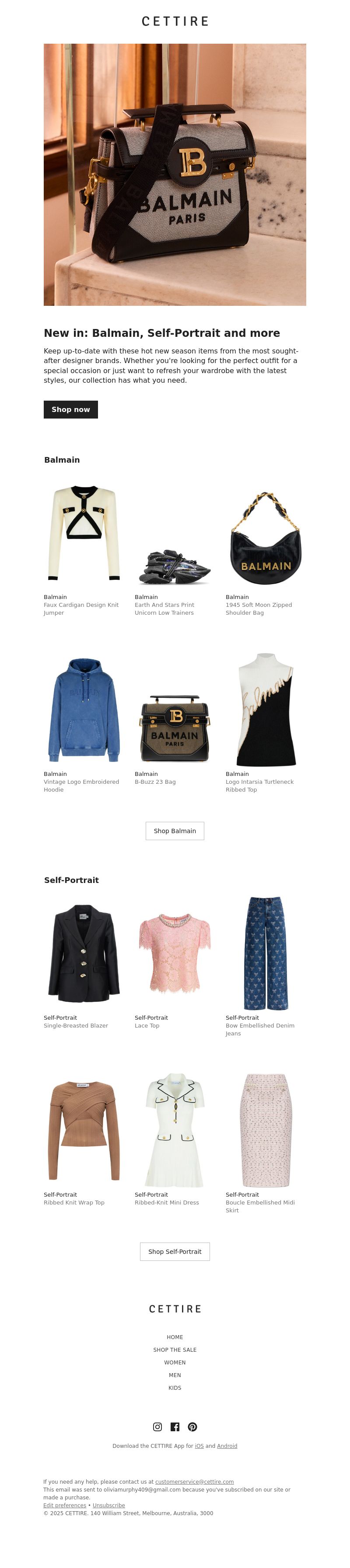Open the HOME footer menu link
Viewport: 350px width, 1568px height.
pyautogui.click(x=175, y=1337)
